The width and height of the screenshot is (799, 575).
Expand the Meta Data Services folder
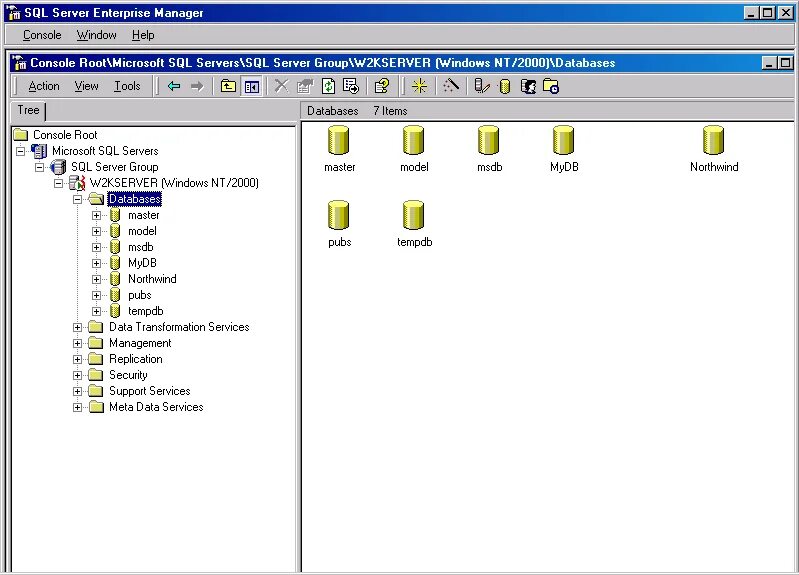[77, 407]
